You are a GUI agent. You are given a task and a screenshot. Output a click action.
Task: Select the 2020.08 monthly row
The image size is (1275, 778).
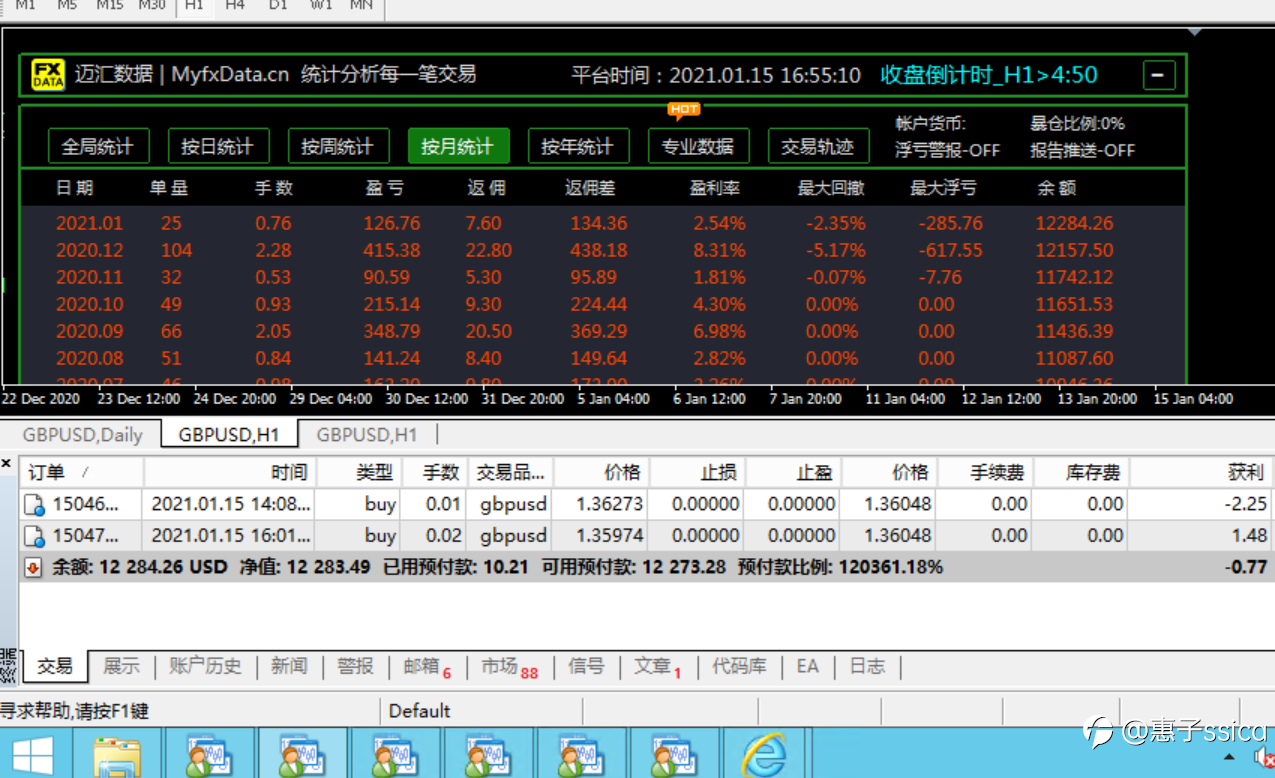[603, 358]
